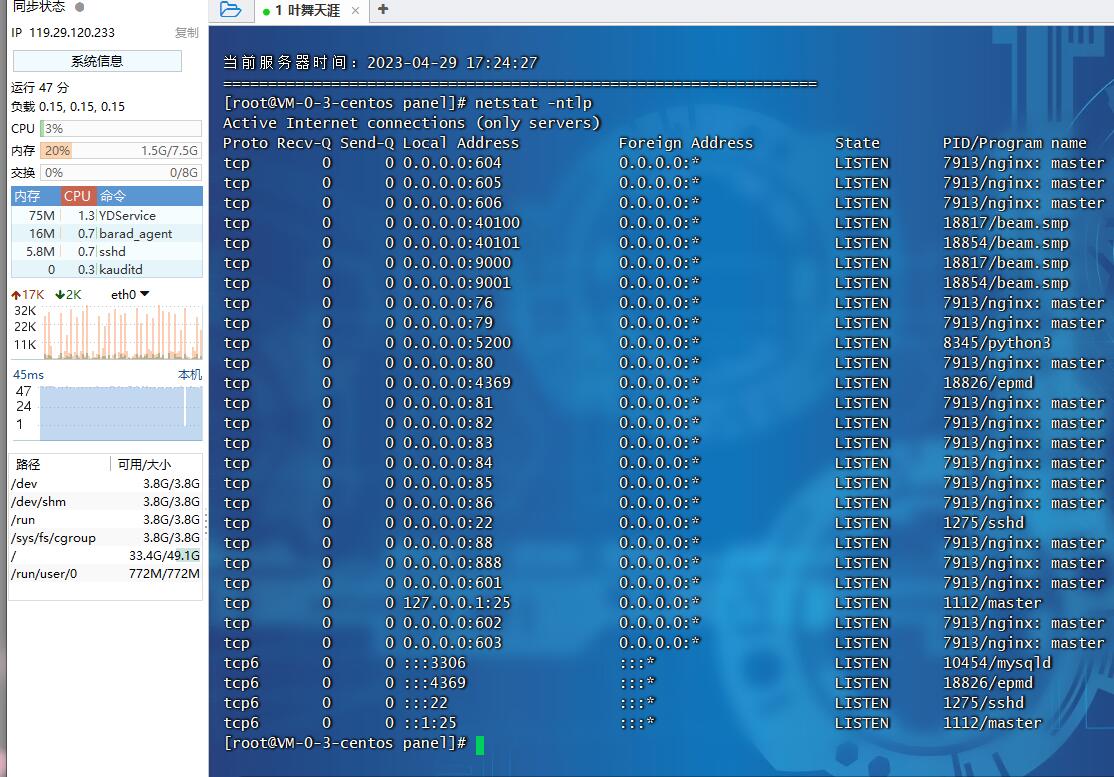Click the PID/Program name header
1114x777 pixels.
[1014, 143]
